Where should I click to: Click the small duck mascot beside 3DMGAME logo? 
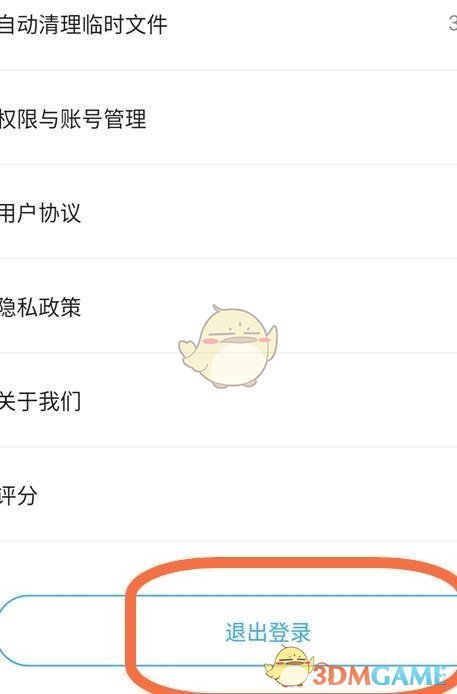click(290, 667)
